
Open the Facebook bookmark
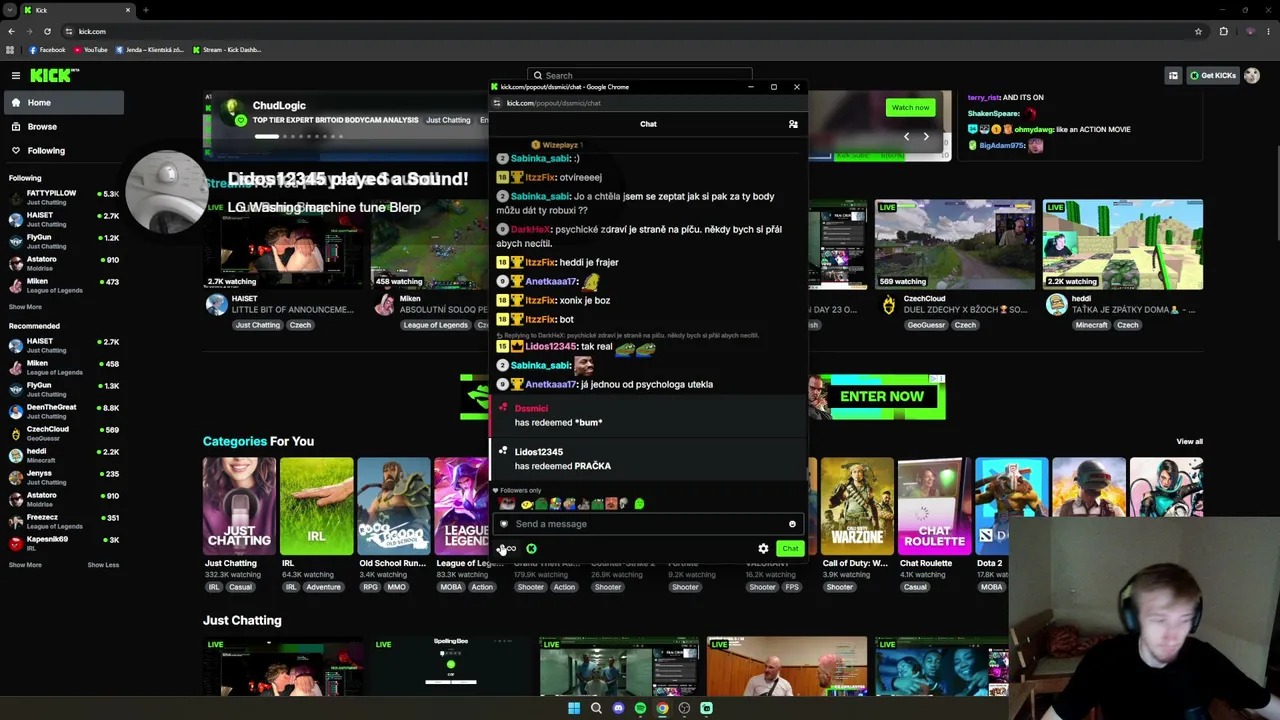pos(47,49)
